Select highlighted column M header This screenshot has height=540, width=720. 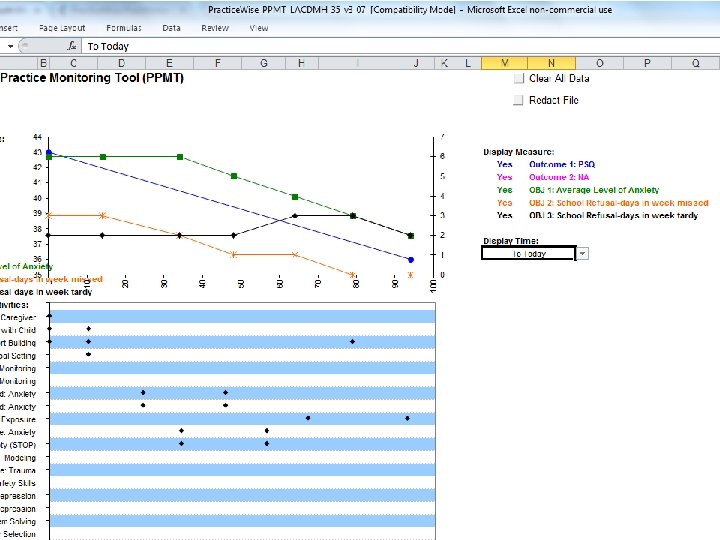click(x=505, y=63)
